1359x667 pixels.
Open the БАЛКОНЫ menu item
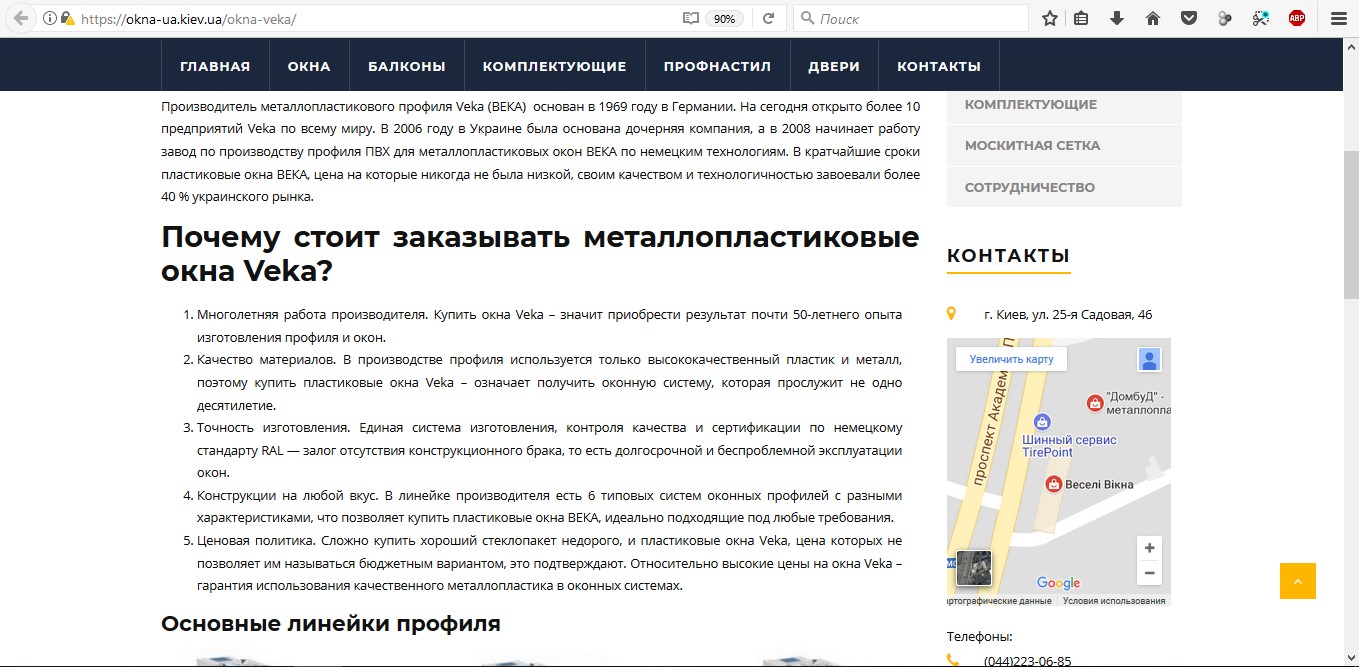point(406,66)
